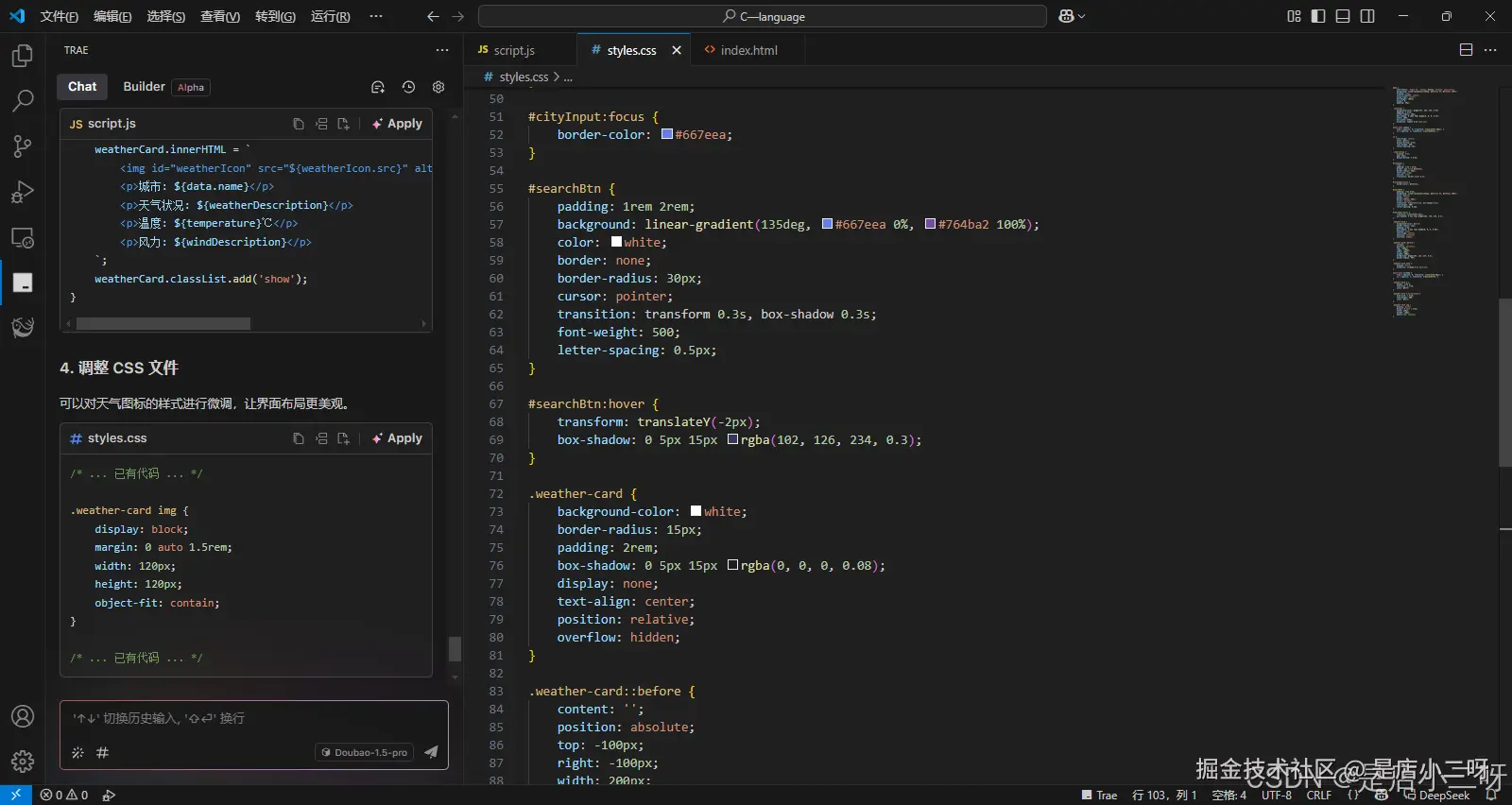
Task: Toggle the bottom panel layout
Action: click(x=1343, y=16)
